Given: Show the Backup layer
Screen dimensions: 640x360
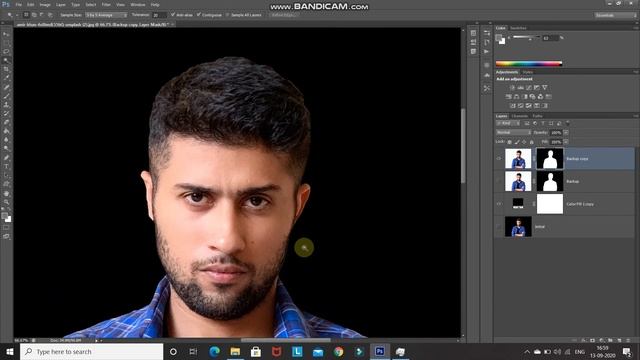Looking at the screenshot, I should [499, 181].
